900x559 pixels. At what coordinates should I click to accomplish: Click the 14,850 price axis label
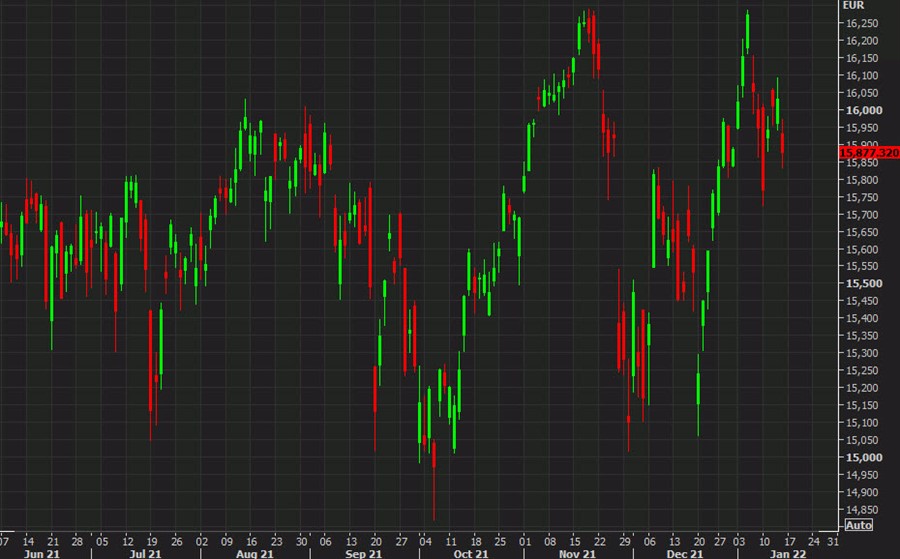[x=862, y=509]
